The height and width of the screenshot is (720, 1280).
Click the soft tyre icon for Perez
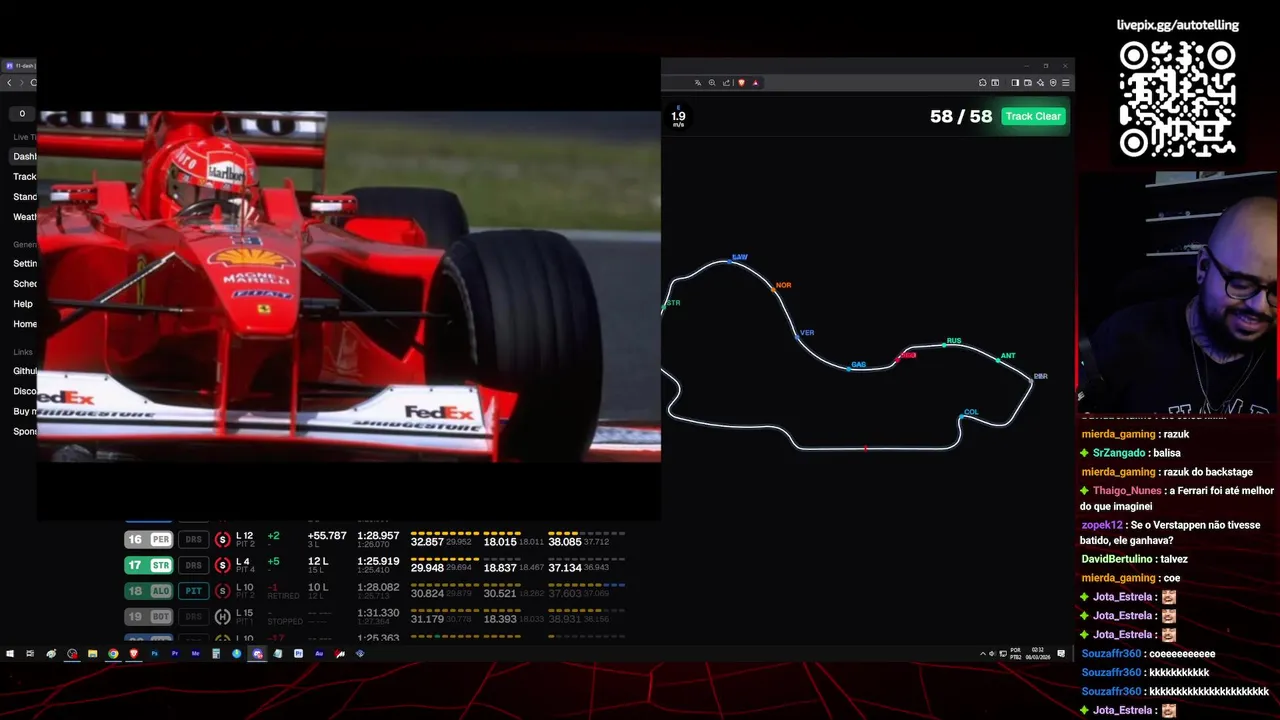tap(223, 540)
